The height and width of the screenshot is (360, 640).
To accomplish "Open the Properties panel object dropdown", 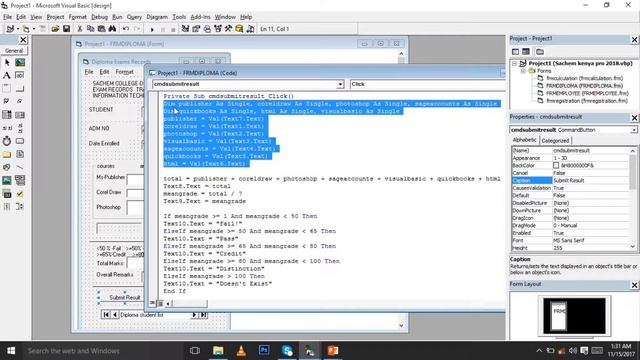I will tap(633, 130).
